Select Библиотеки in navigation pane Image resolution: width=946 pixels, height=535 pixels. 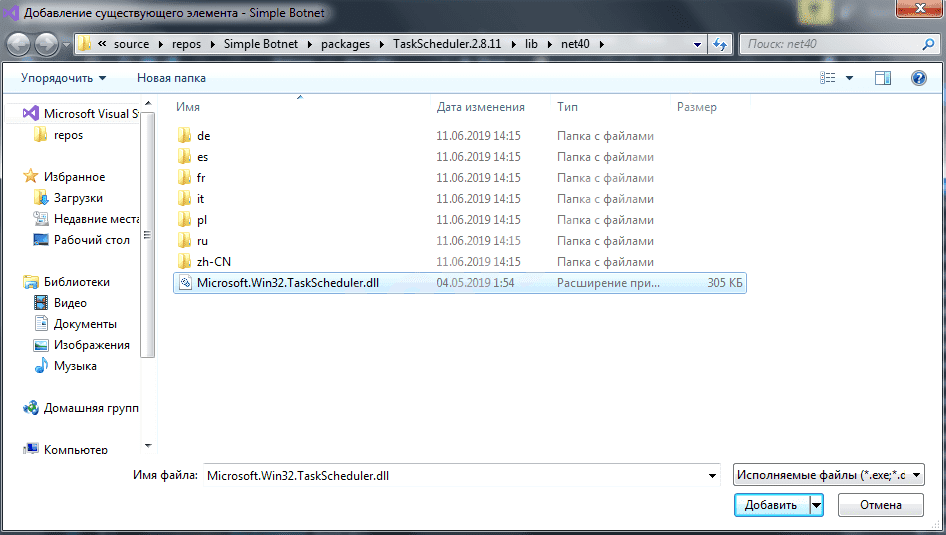pyautogui.click(x=77, y=282)
